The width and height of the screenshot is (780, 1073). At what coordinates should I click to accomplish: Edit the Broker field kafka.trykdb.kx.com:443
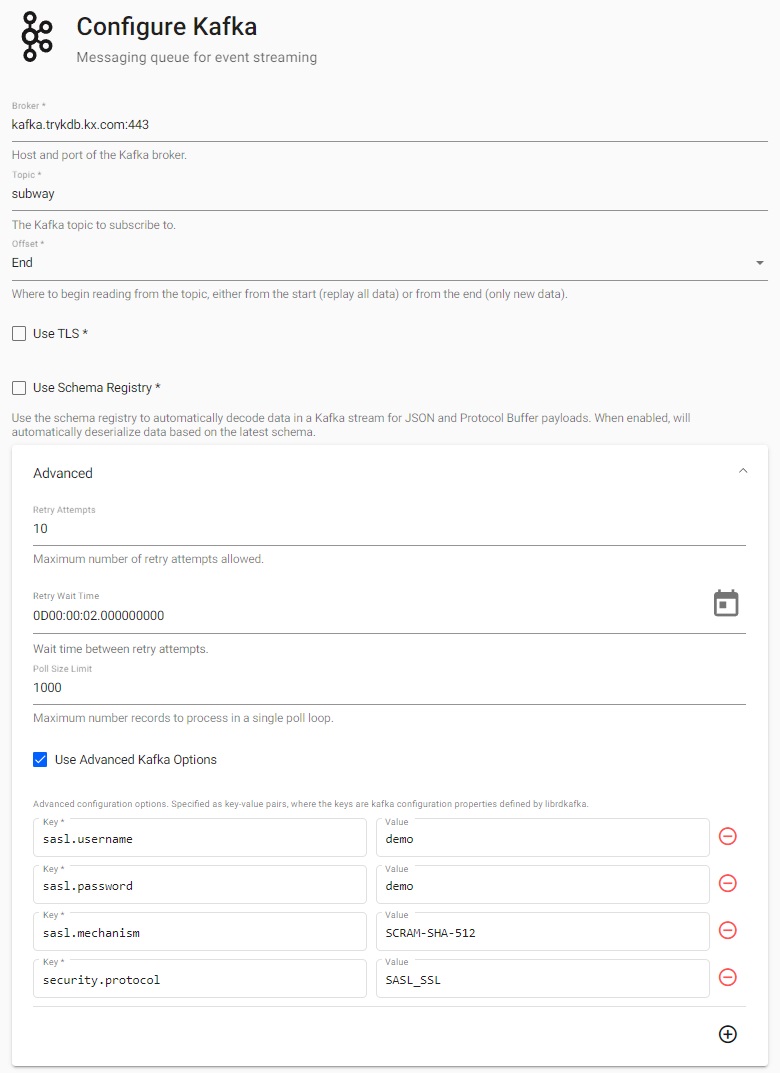click(389, 125)
